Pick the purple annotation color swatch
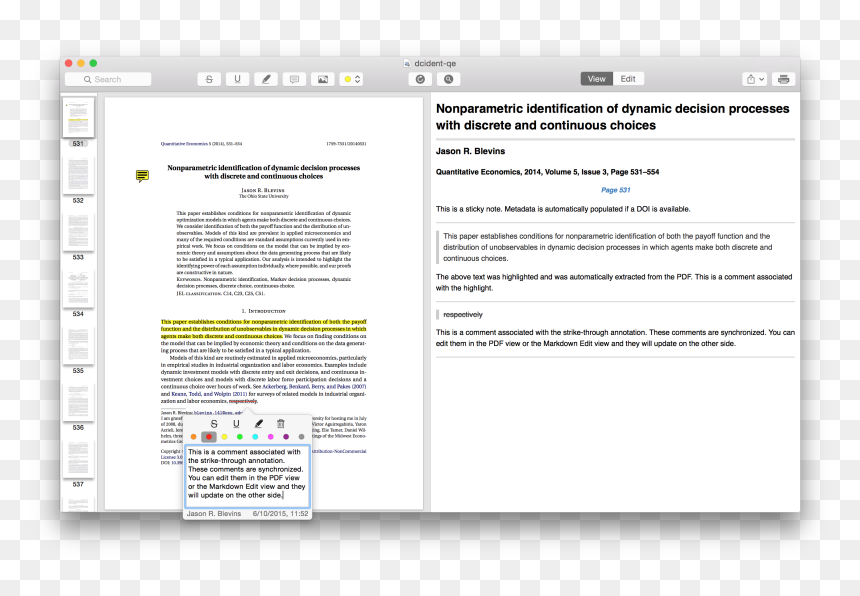Image resolution: width=860 pixels, height=596 pixels. 286,437
